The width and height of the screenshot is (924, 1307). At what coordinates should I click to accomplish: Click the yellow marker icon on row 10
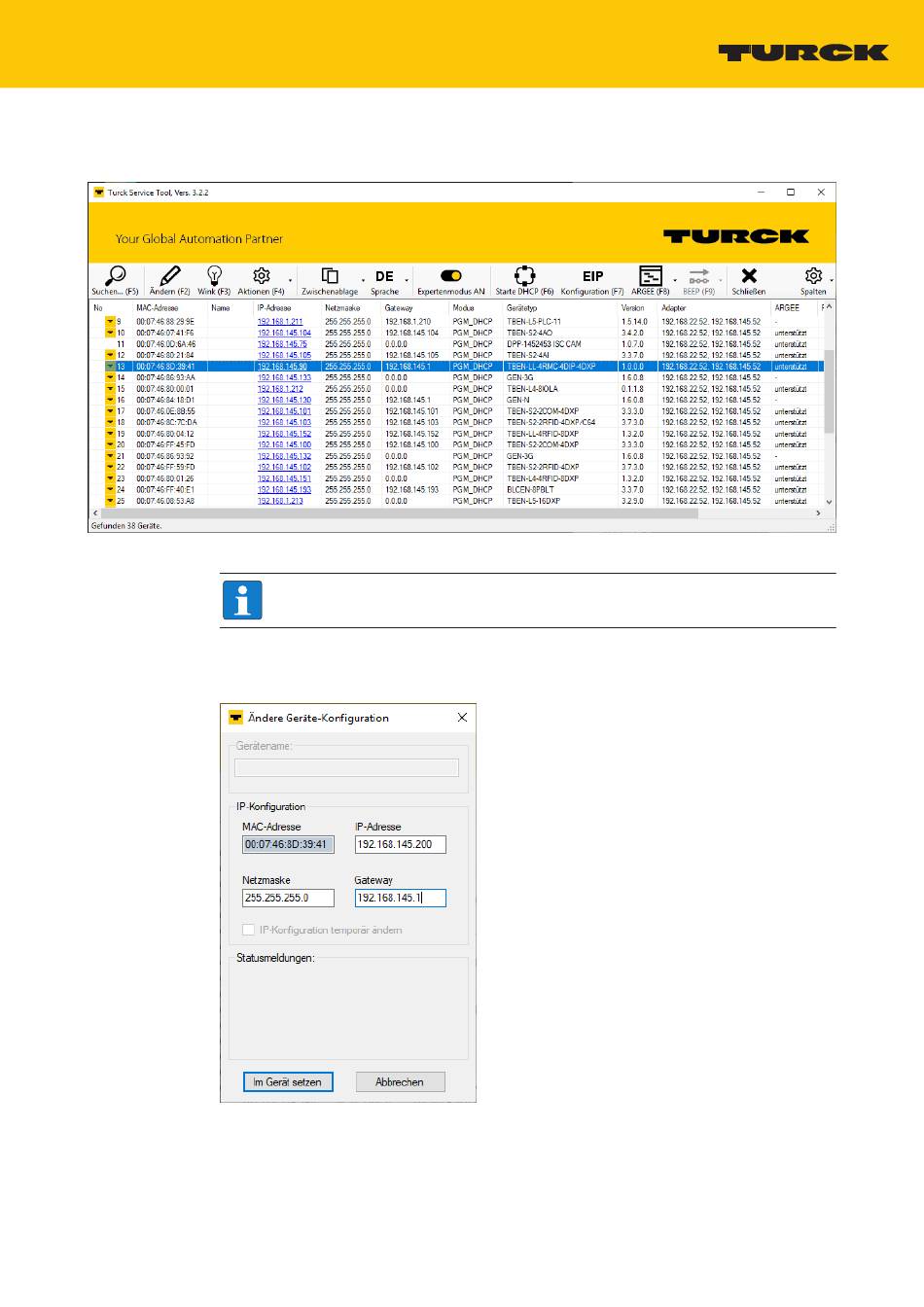[x=110, y=334]
